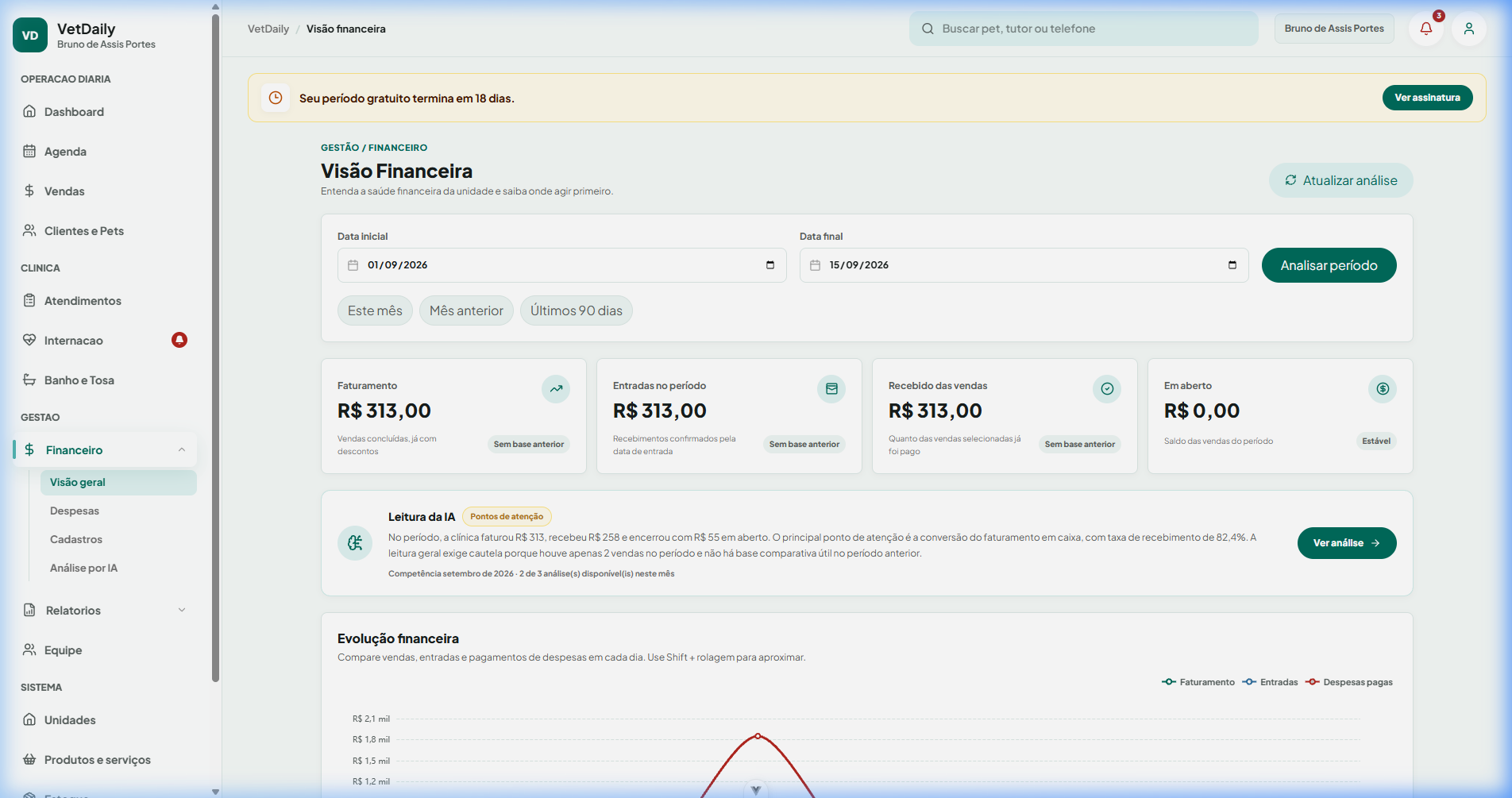Click the Recebido das vendas check icon

click(1107, 389)
